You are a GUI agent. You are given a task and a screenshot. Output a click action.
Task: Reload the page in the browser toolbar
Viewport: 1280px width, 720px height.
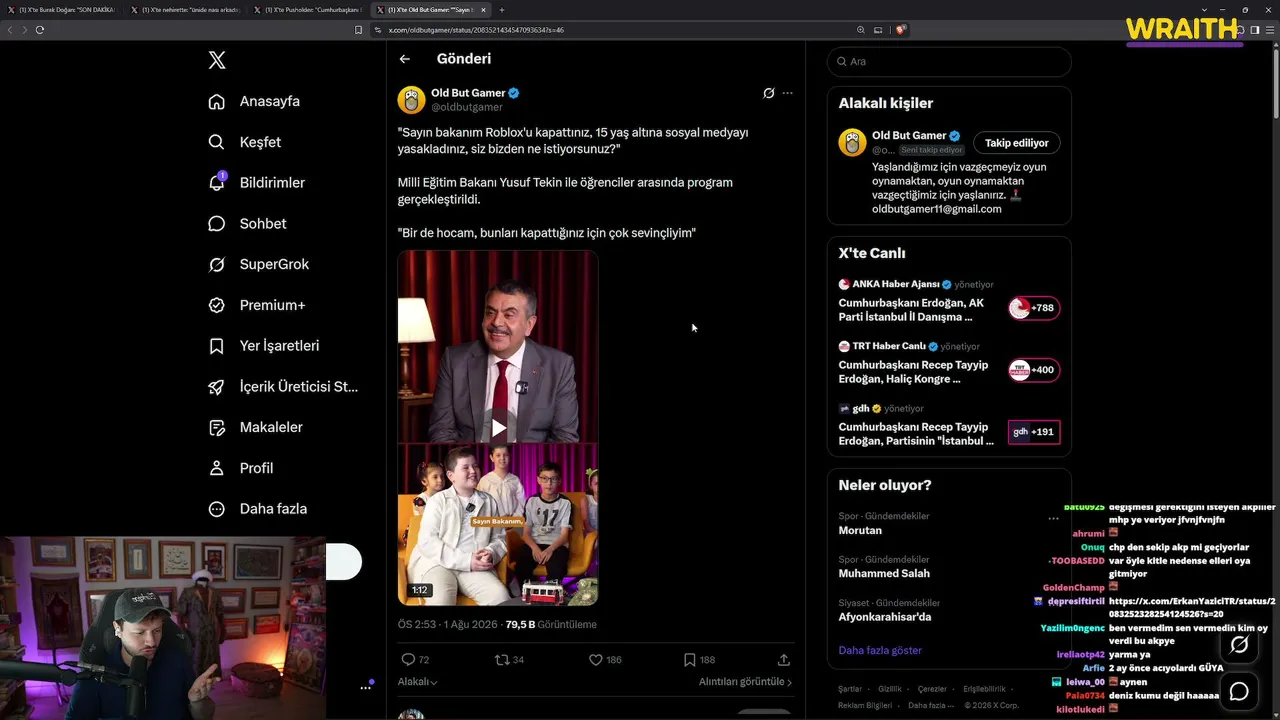[40, 30]
